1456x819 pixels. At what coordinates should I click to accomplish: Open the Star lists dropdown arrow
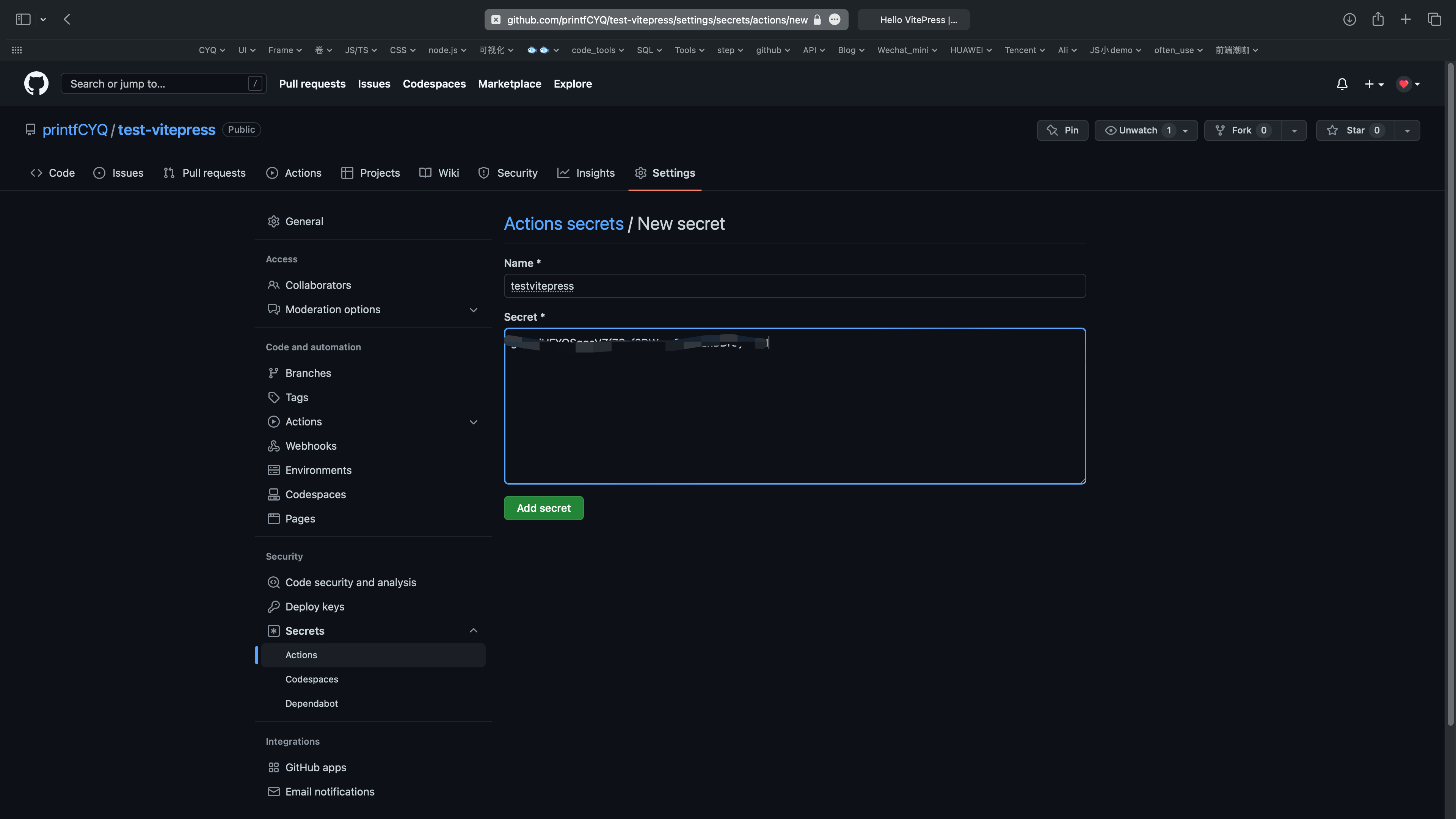click(1407, 130)
